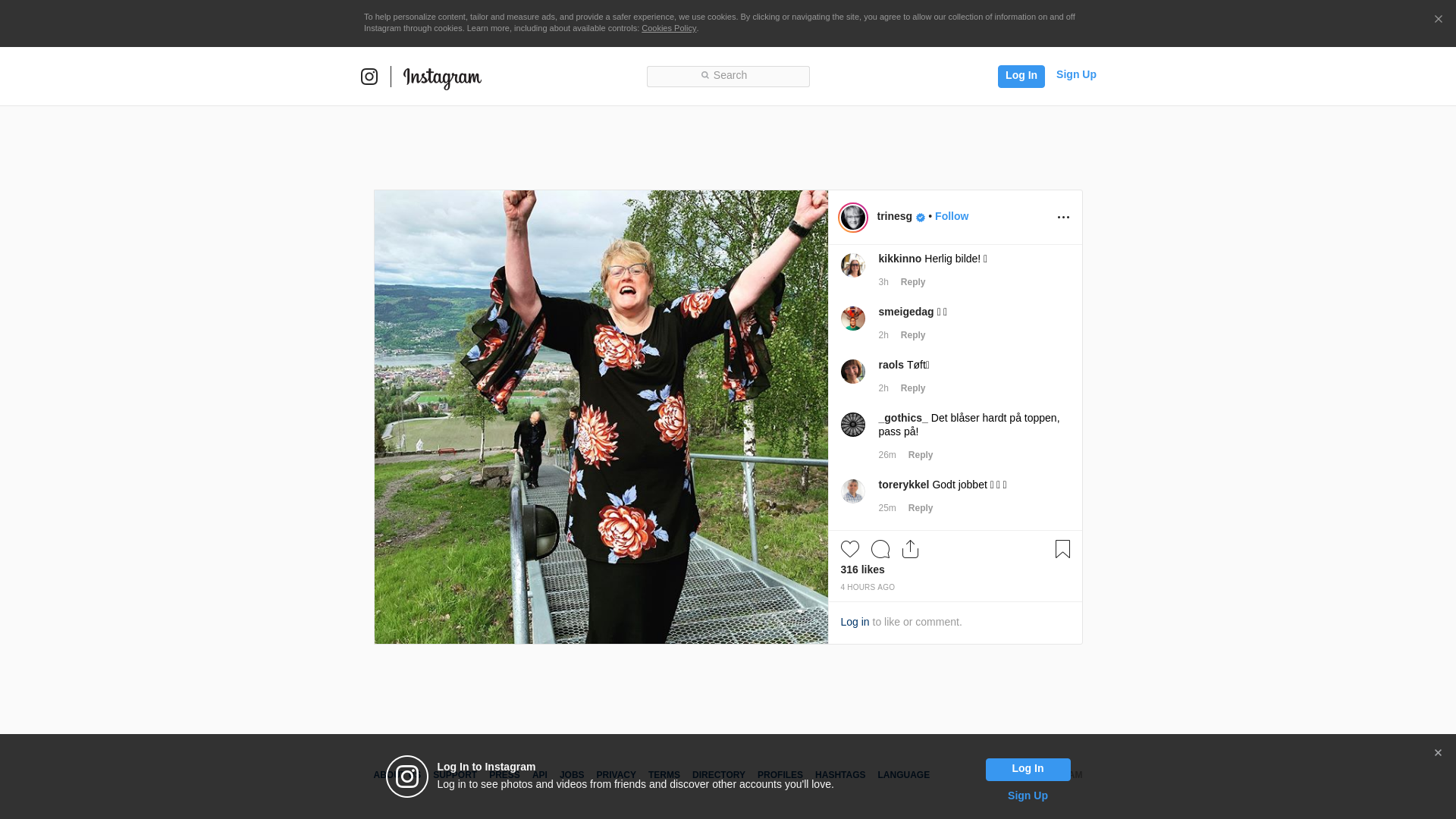This screenshot has height=819, width=1456.
Task: Open trinesg profile avatar
Action: 853,218
